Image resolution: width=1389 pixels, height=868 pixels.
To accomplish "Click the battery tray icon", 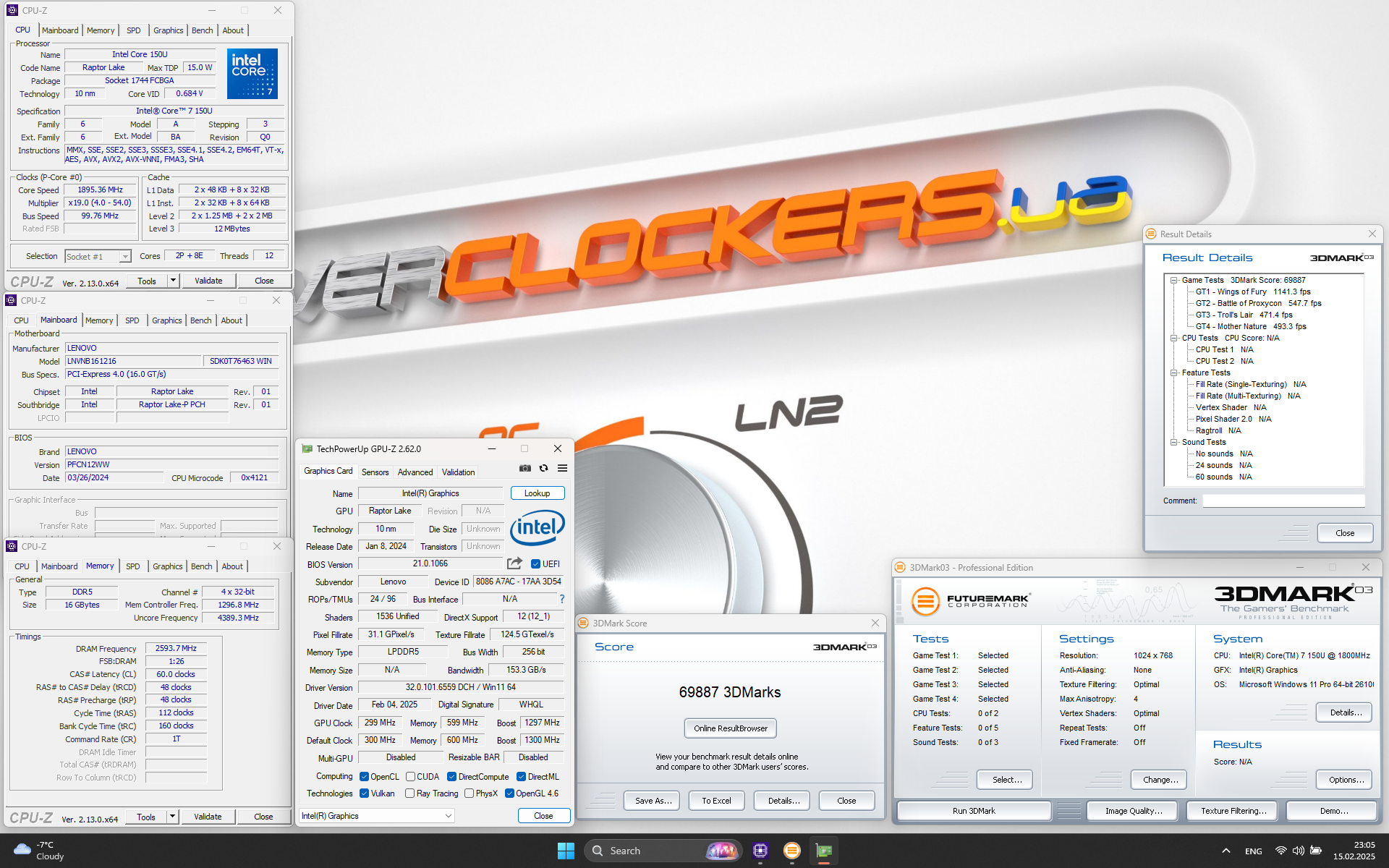I will pyautogui.click(x=1317, y=851).
